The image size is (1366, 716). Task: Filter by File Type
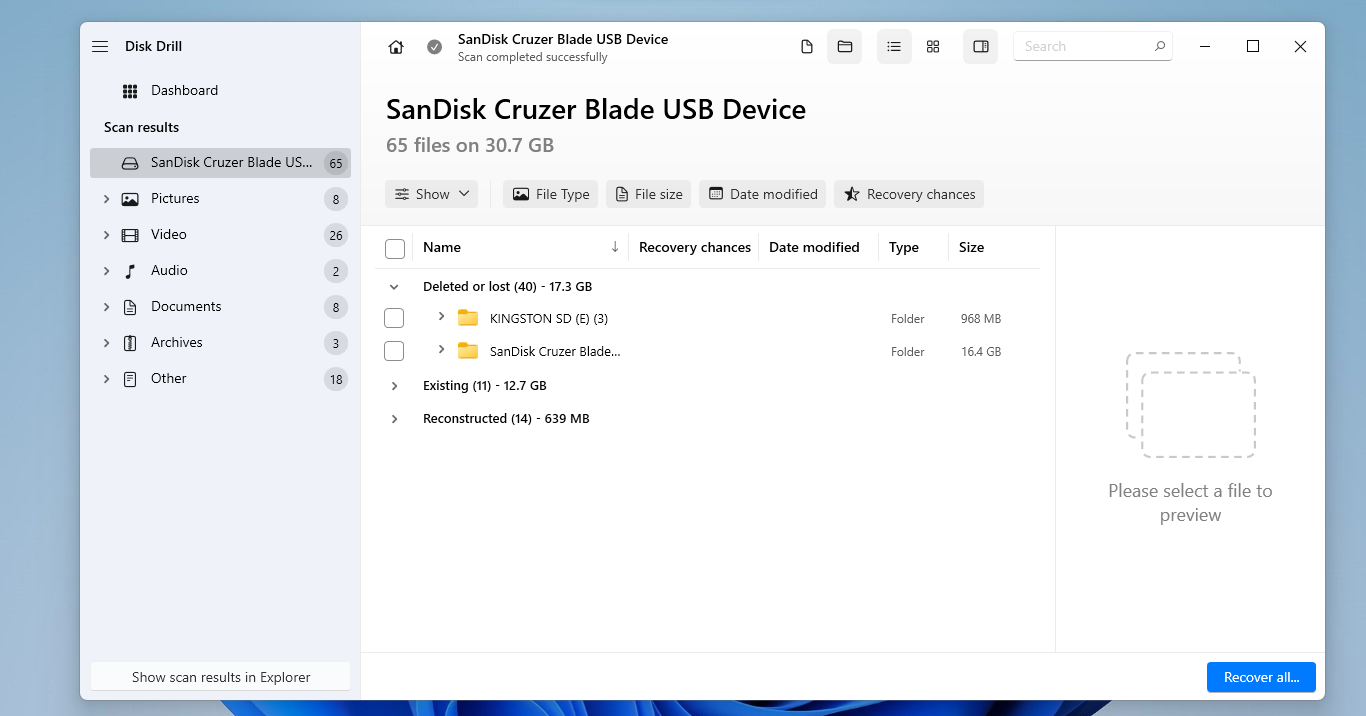tap(551, 194)
